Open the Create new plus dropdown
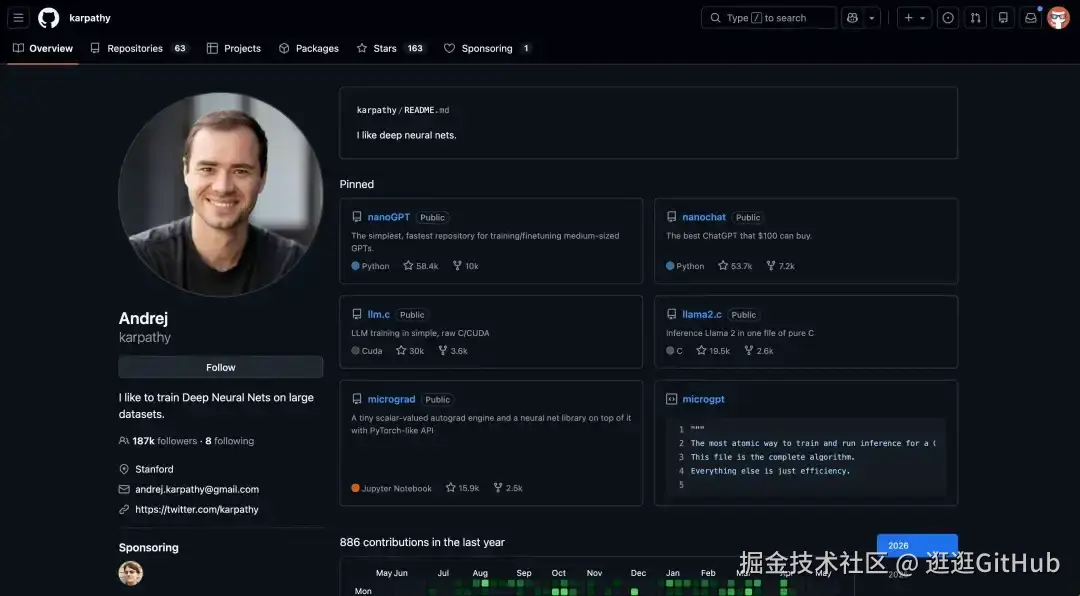This screenshot has width=1080, height=596. click(x=915, y=18)
